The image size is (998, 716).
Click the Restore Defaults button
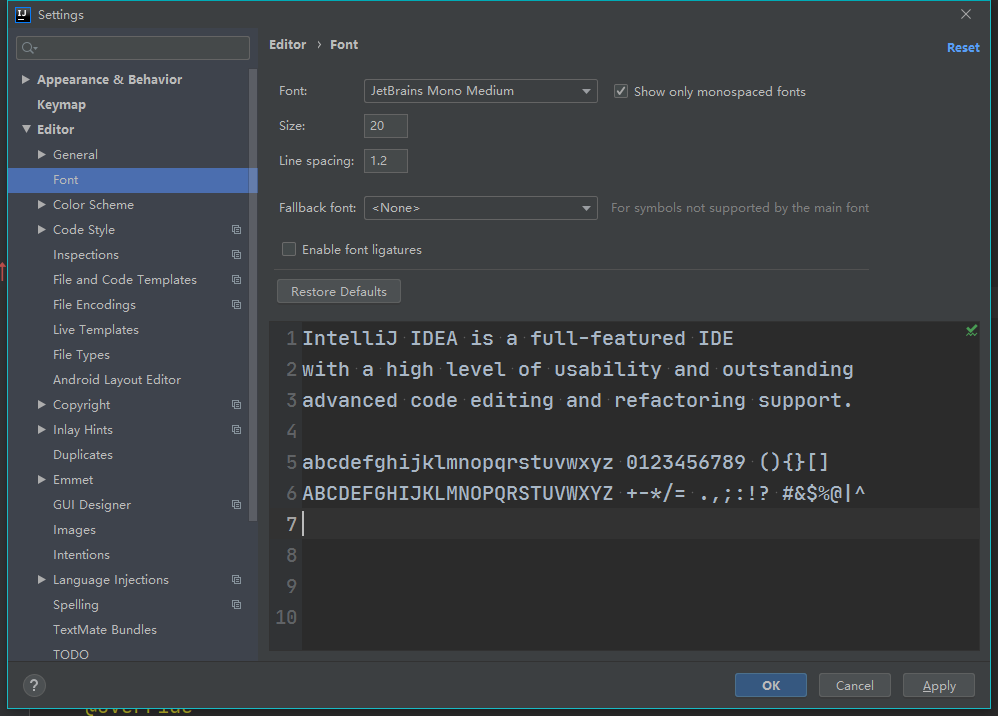pos(338,291)
